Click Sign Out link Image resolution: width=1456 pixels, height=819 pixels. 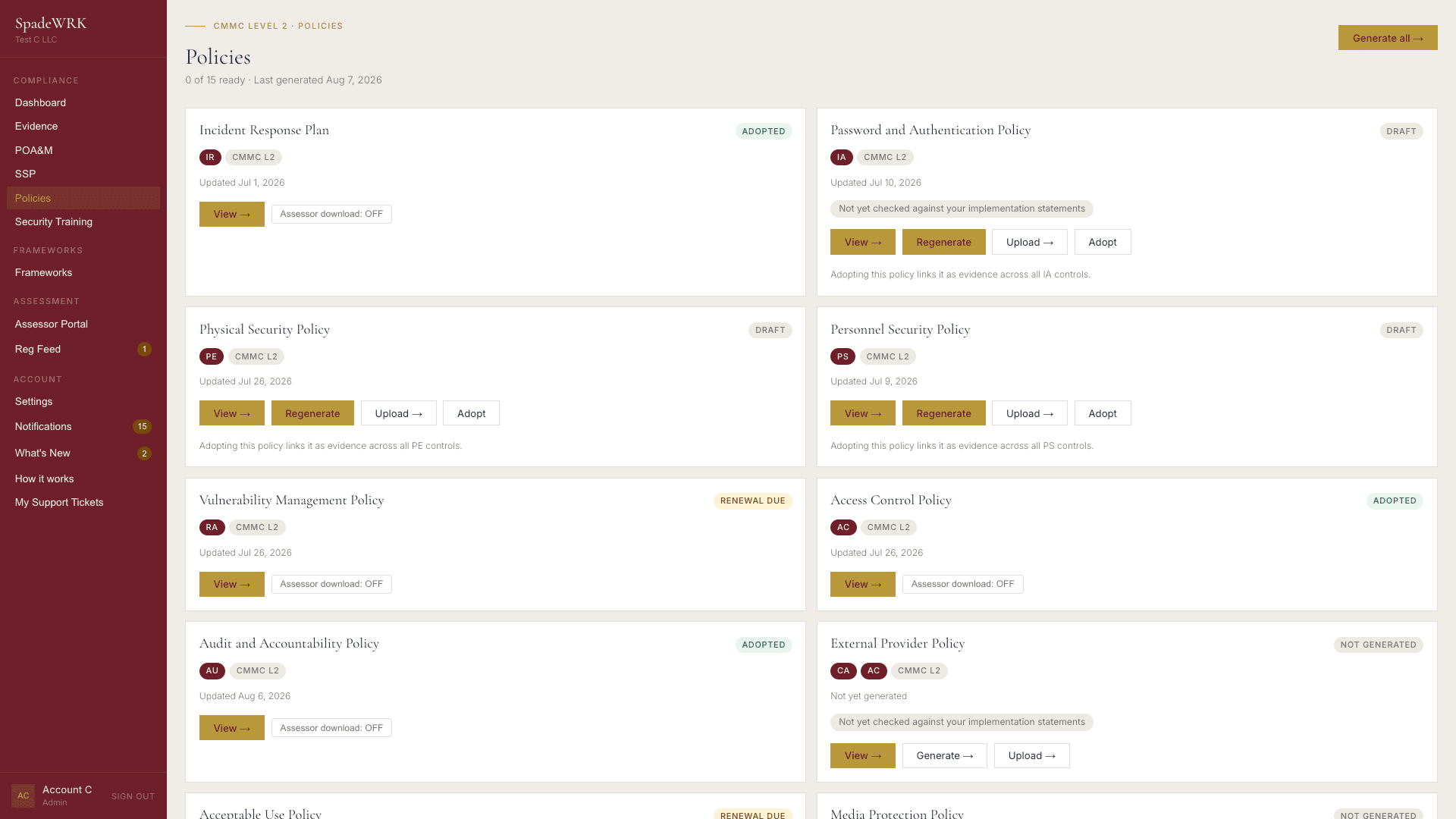click(133, 796)
